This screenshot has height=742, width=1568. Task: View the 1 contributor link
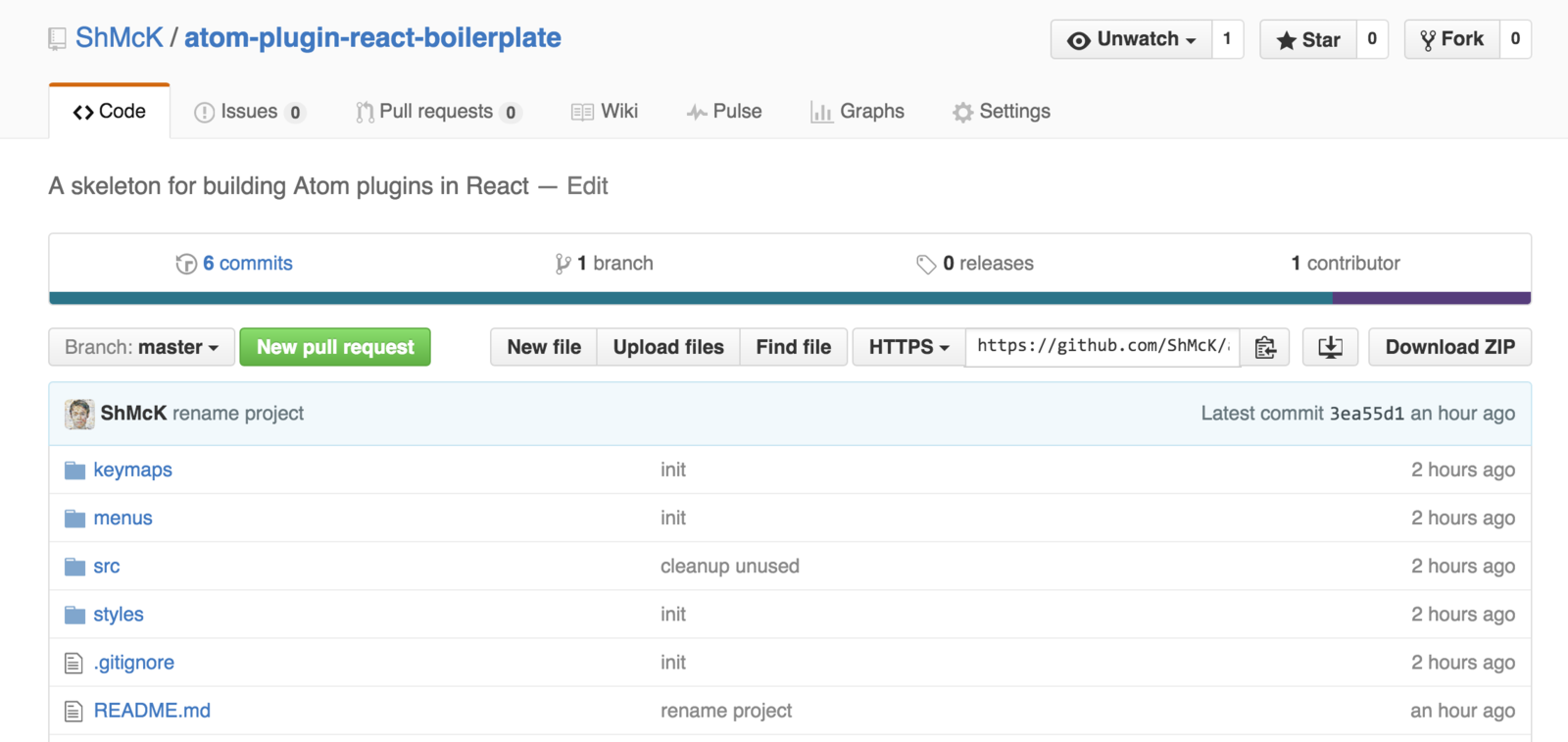pos(1346,264)
